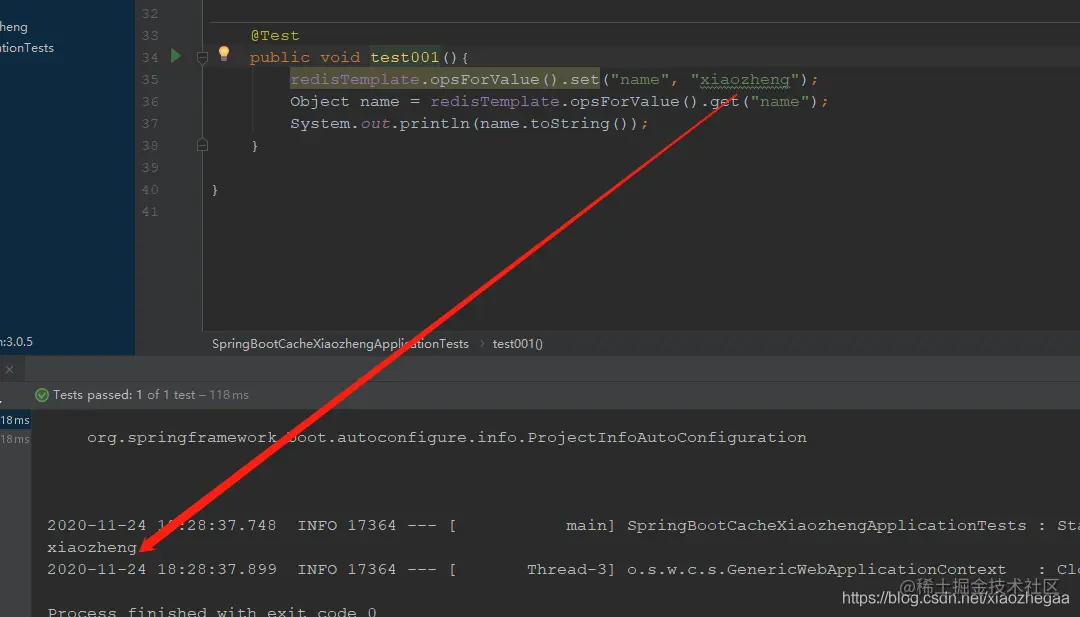The image size is (1080, 617).
Task: Select SpringBootCacheXiaozhengApplicationTests breadcrumb
Action: (x=340, y=344)
